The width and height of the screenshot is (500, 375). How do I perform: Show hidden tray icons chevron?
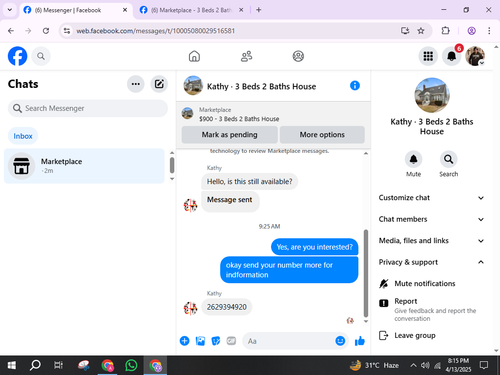[413, 365]
